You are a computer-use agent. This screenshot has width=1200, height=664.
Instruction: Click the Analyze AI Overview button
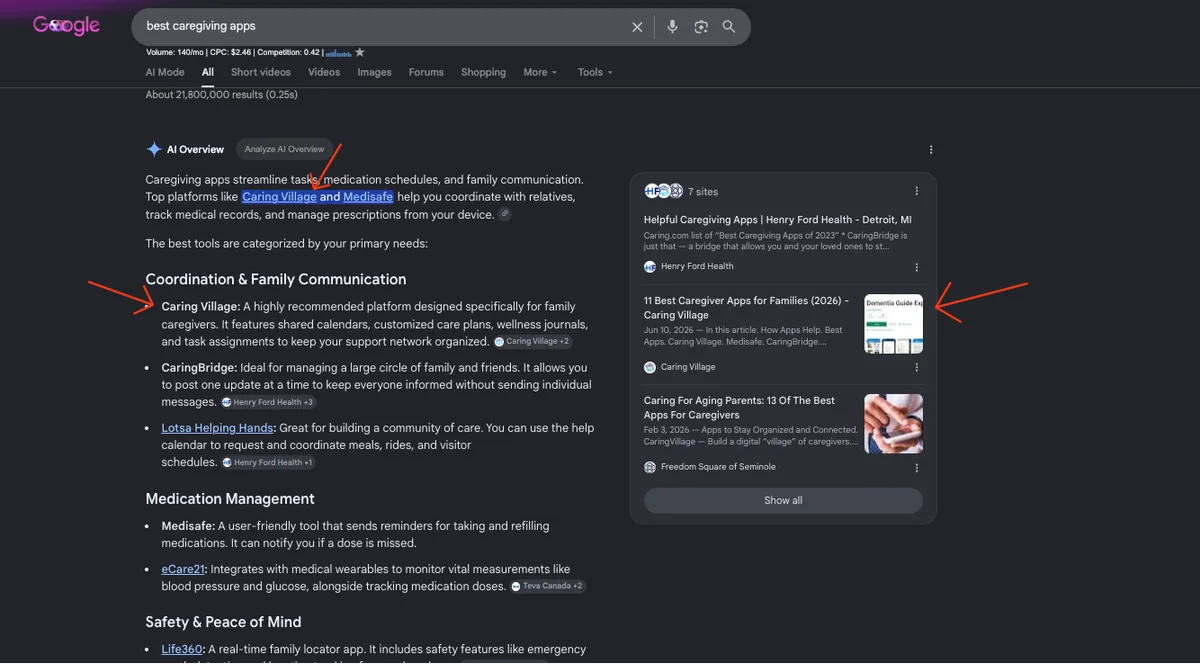coord(285,149)
